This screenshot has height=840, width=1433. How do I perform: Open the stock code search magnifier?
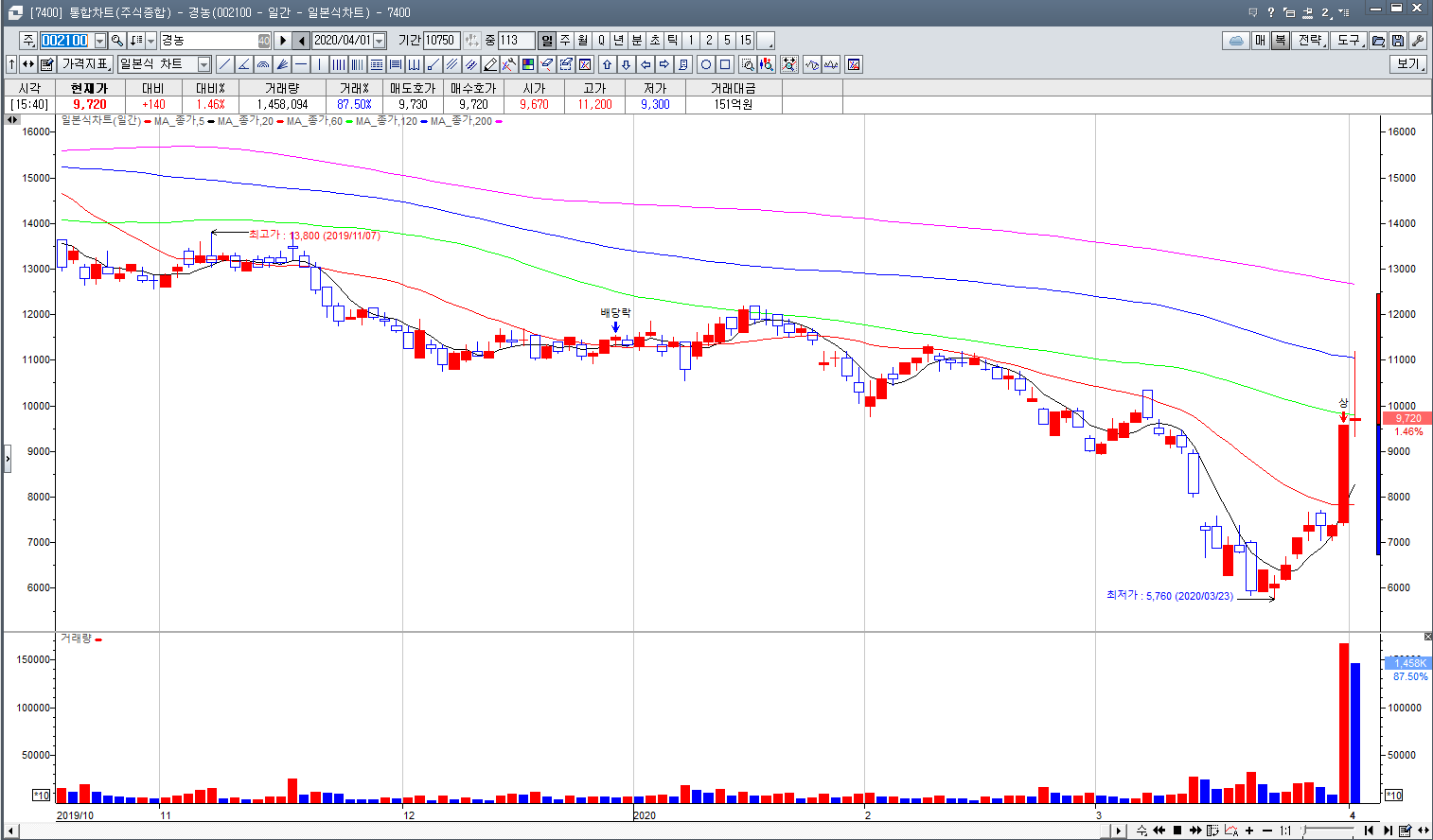click(x=116, y=41)
